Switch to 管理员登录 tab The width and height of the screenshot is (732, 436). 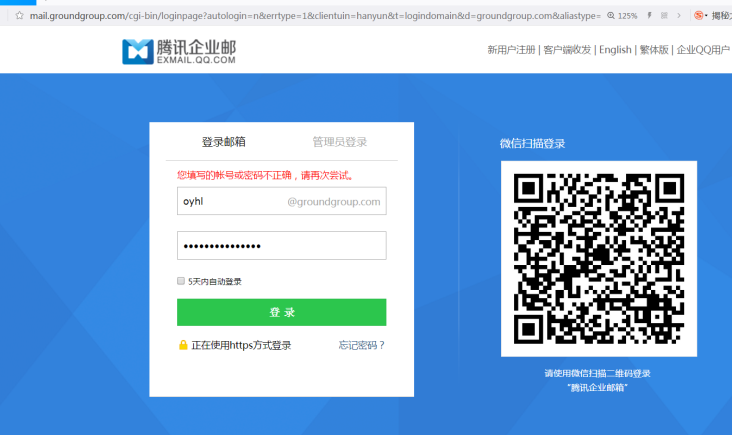(340, 142)
